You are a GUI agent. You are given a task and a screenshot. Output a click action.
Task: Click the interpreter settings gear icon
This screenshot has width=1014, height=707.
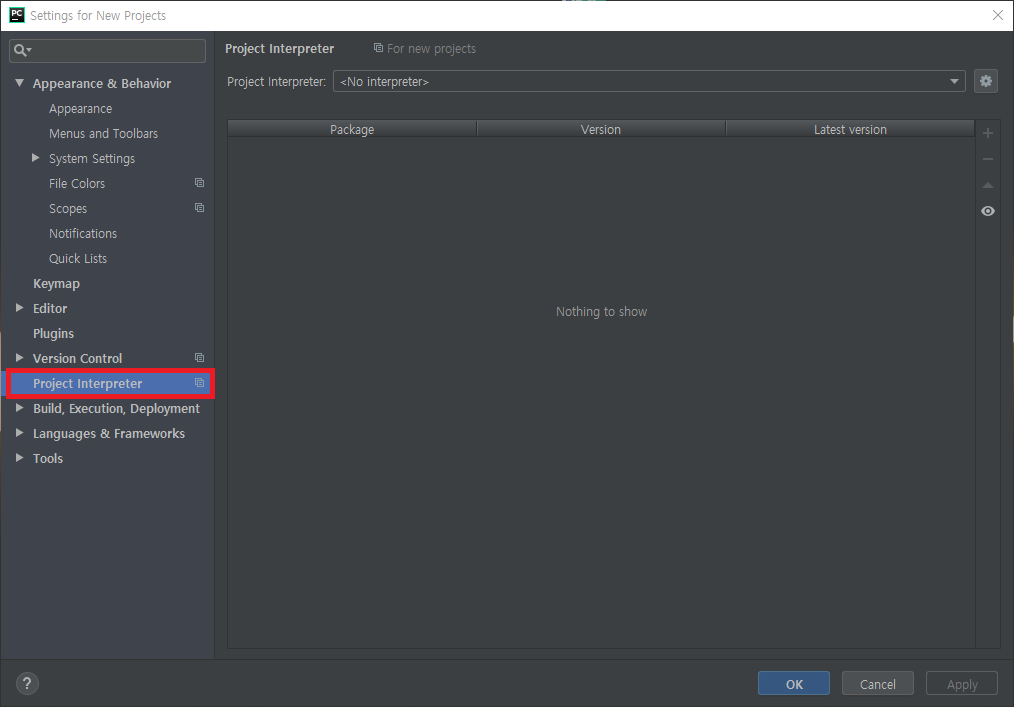986,82
